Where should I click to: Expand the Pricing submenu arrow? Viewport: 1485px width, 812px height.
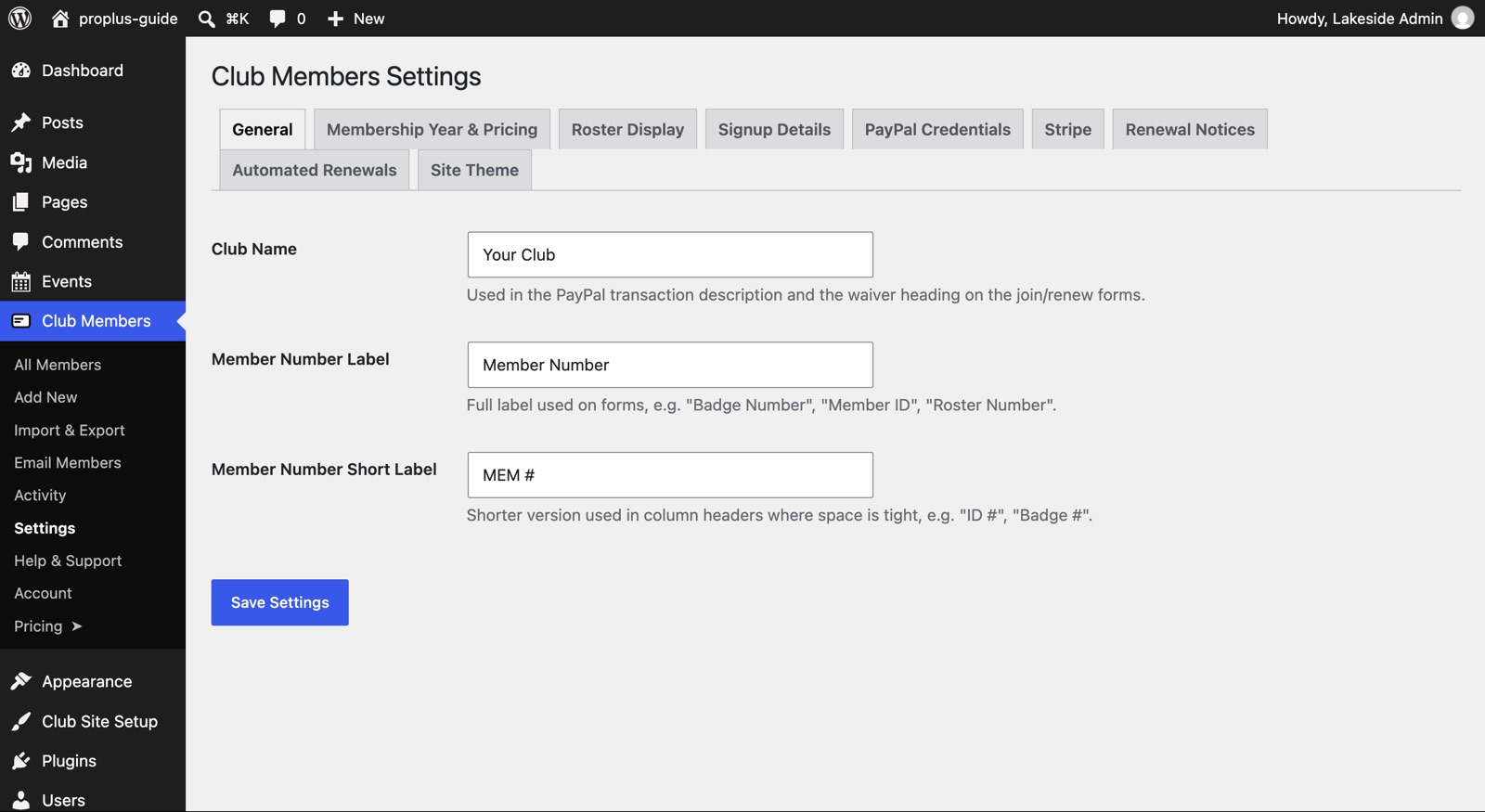pos(77,626)
